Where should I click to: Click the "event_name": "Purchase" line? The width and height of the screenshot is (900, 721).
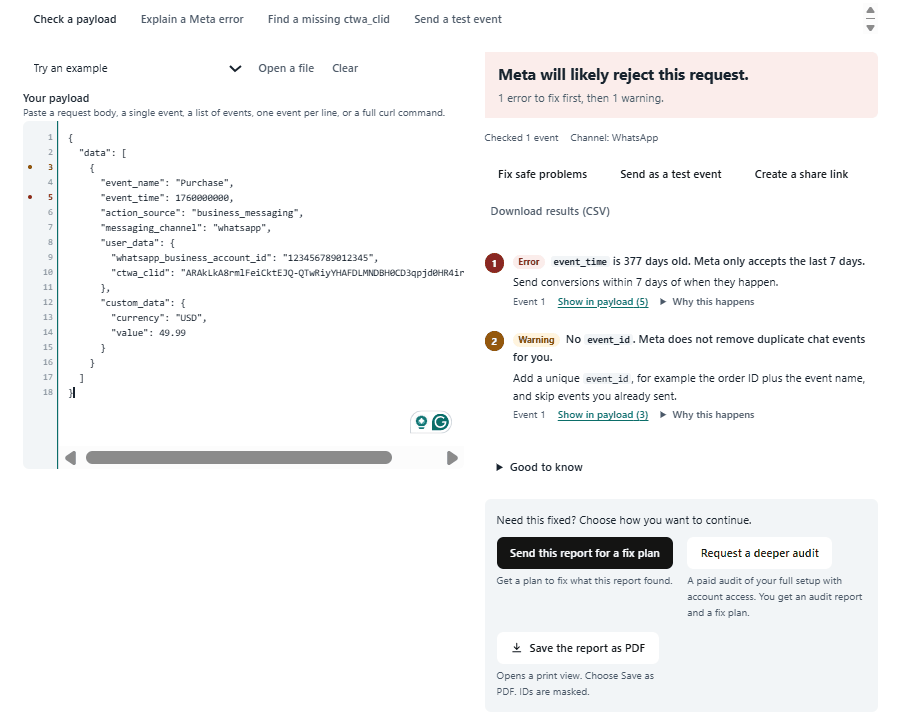(x=167, y=183)
